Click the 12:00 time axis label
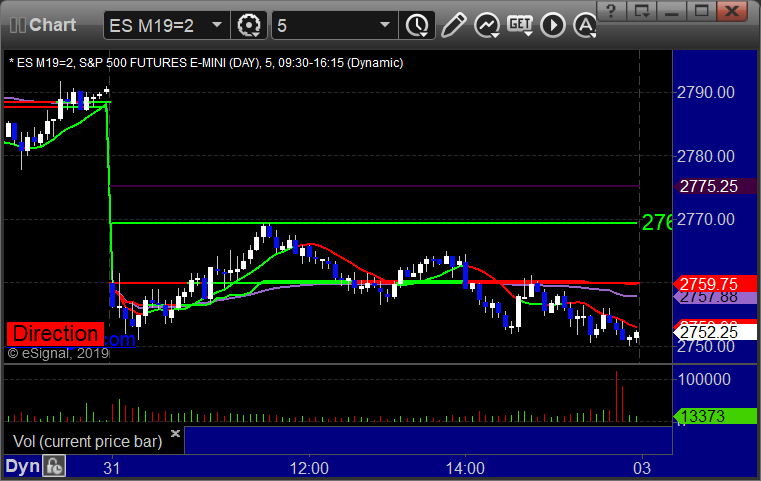 pos(309,468)
